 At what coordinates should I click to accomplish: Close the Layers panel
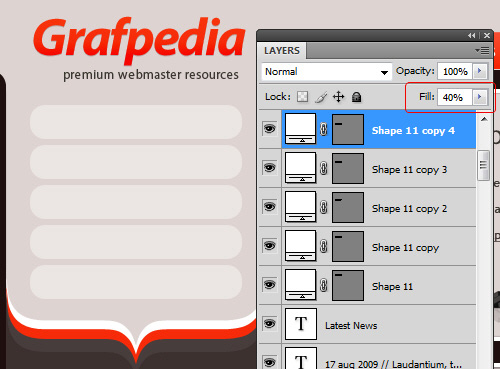pyautogui.click(x=487, y=35)
